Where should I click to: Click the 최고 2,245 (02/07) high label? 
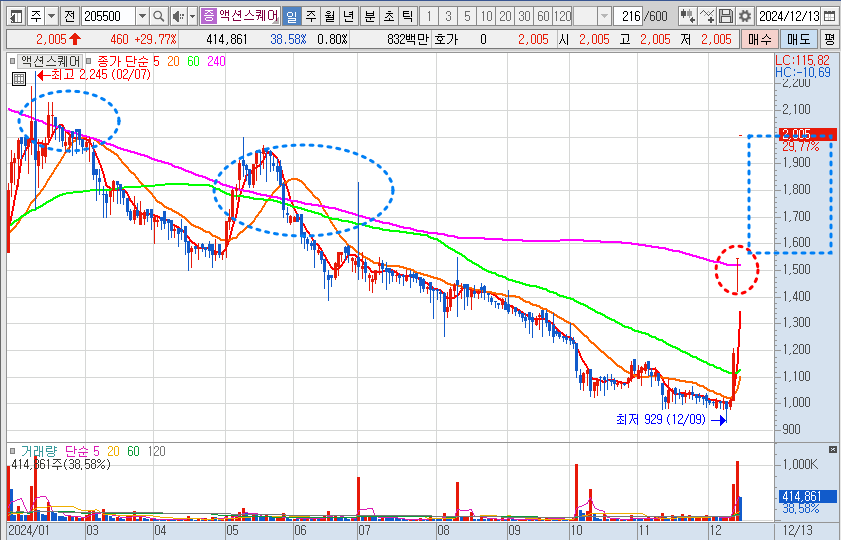tap(101, 75)
